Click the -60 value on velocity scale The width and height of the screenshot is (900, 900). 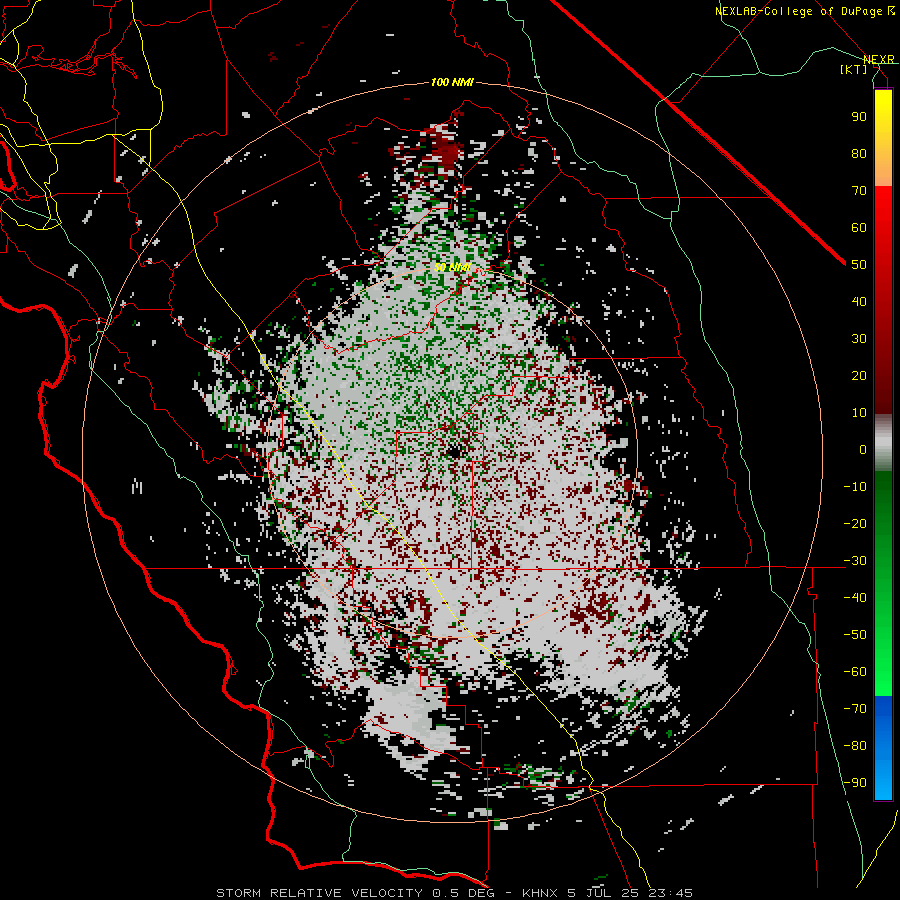(x=855, y=672)
